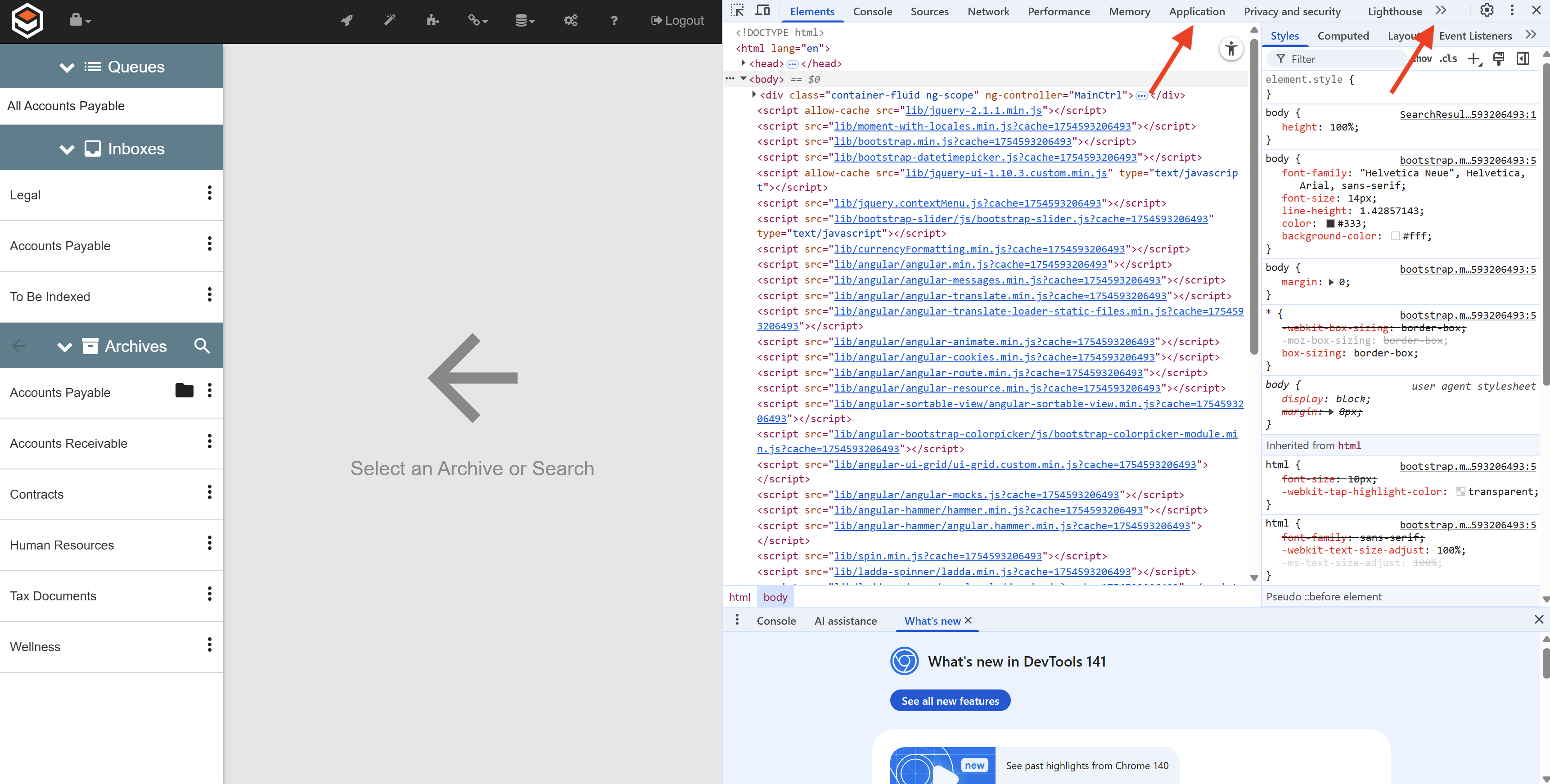Expand the head element triangle
Image resolution: width=1550 pixels, height=784 pixels.
pos(743,63)
